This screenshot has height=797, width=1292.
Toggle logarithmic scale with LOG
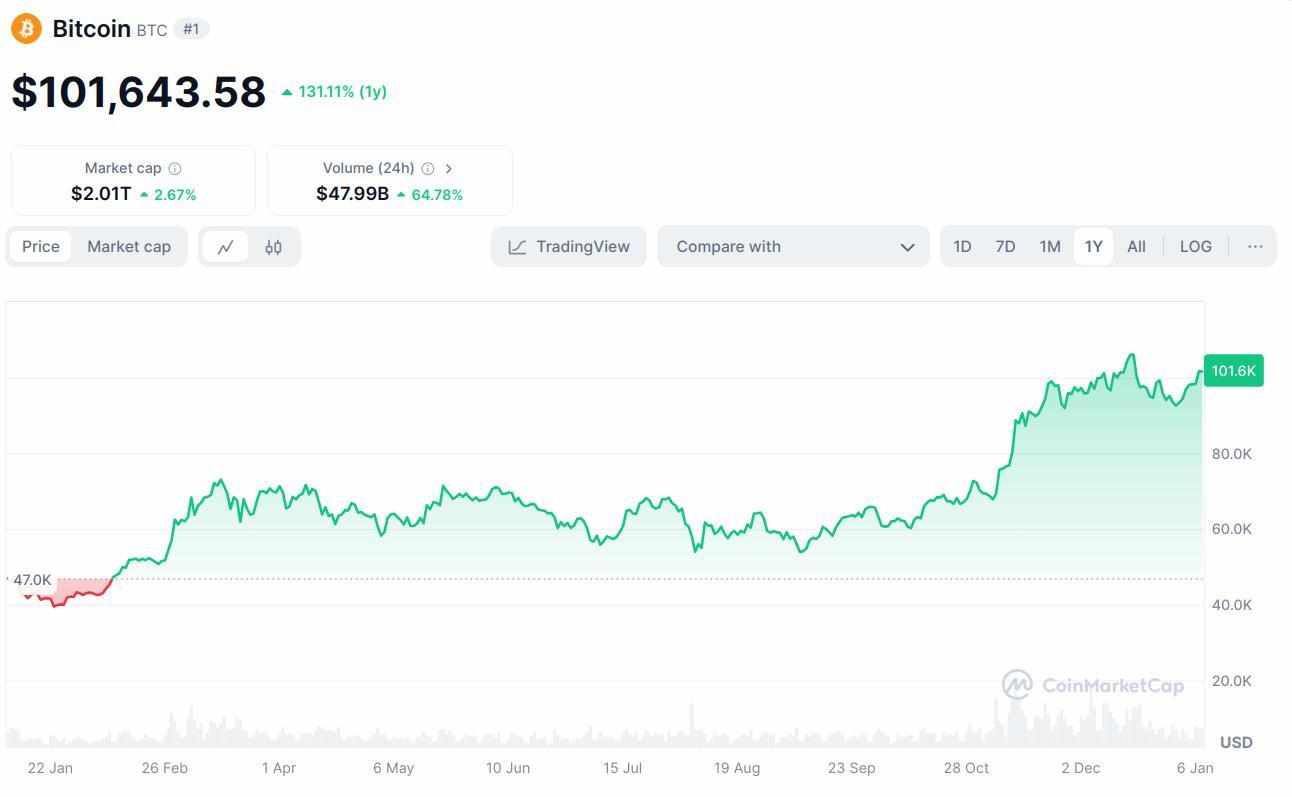[x=1195, y=246]
